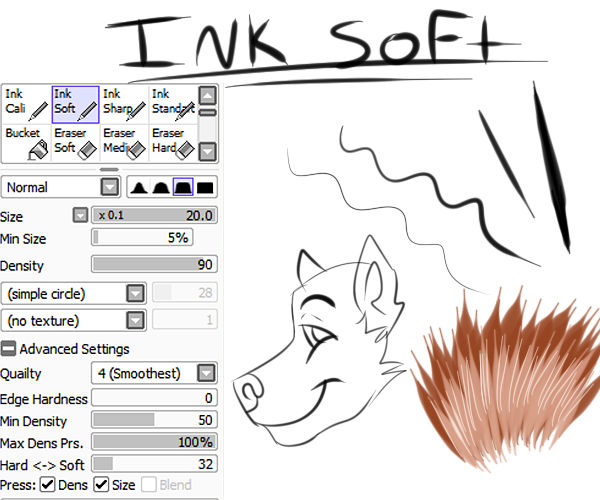Choose the hard square brush edge shape

(x=205, y=187)
